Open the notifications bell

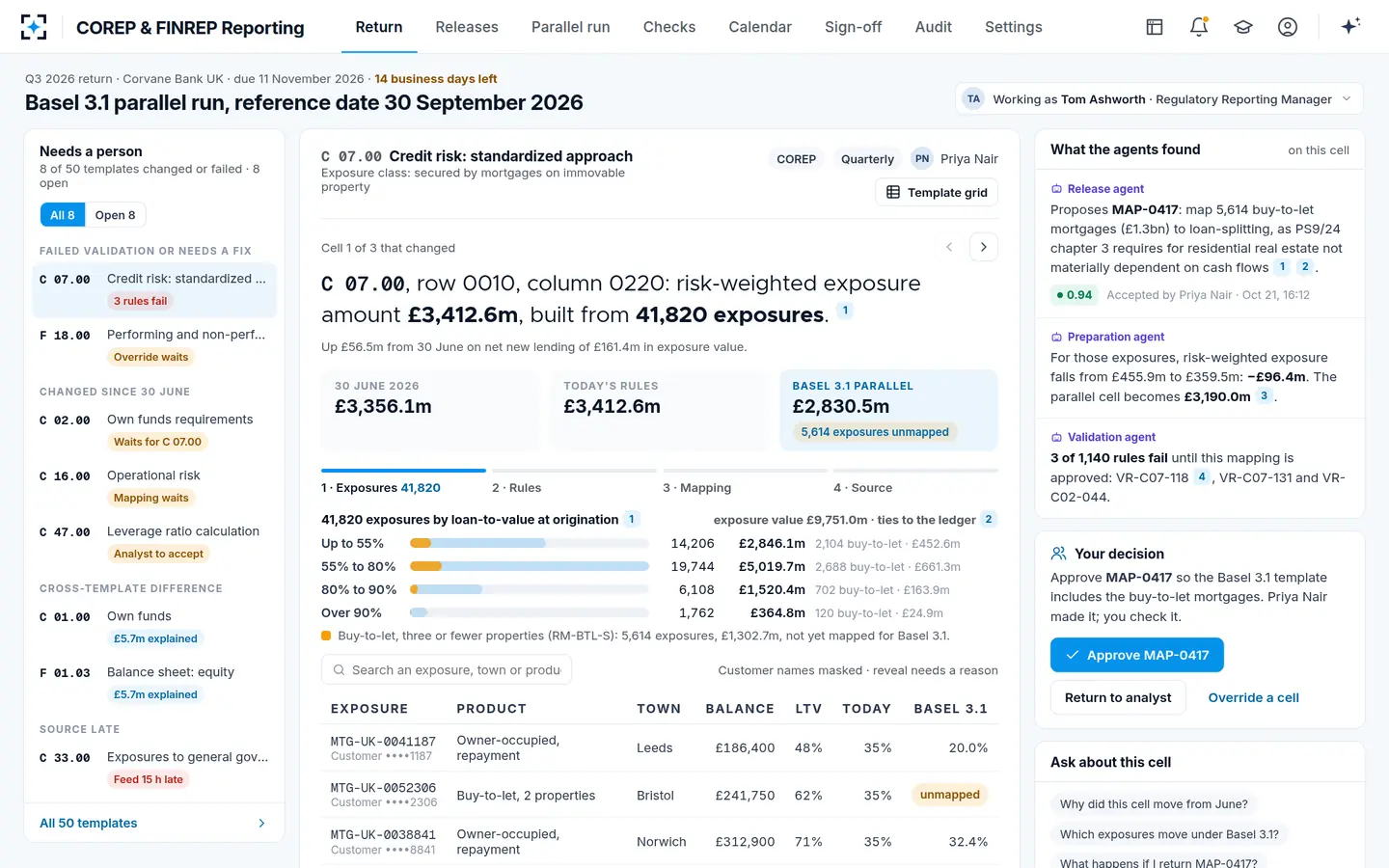pyautogui.click(x=1199, y=27)
